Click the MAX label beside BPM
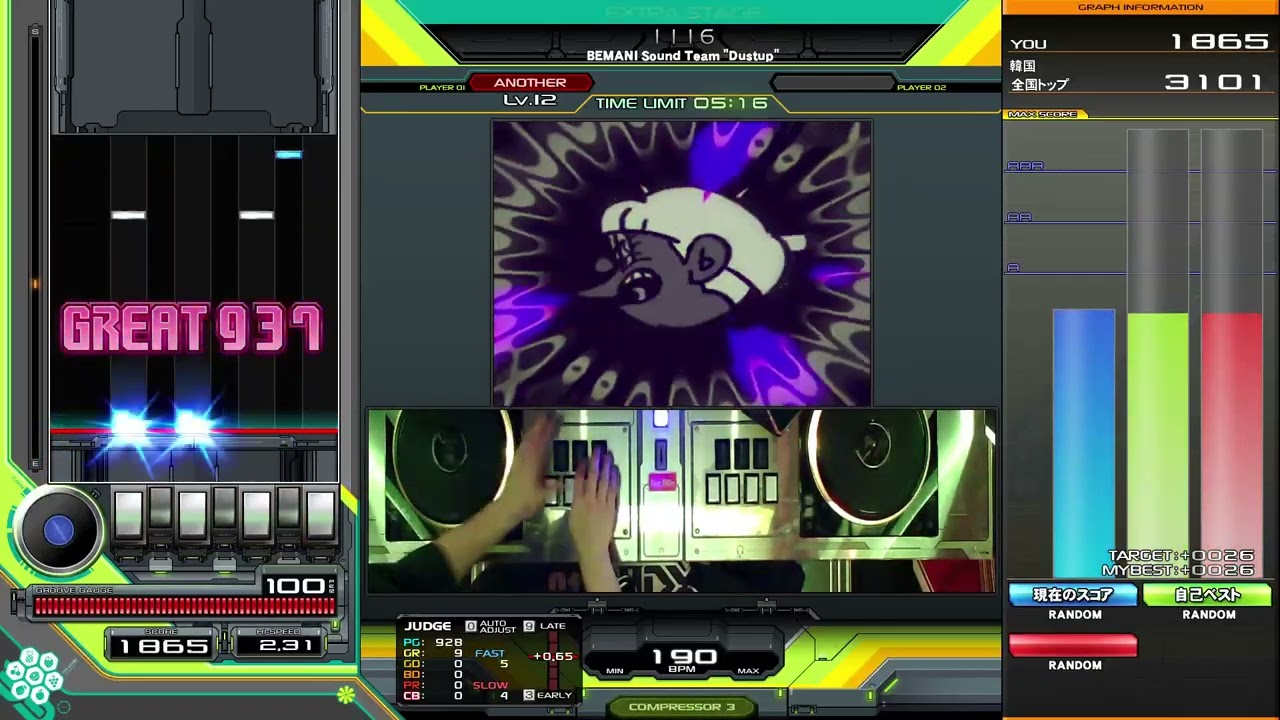1280x720 pixels. [x=748, y=671]
